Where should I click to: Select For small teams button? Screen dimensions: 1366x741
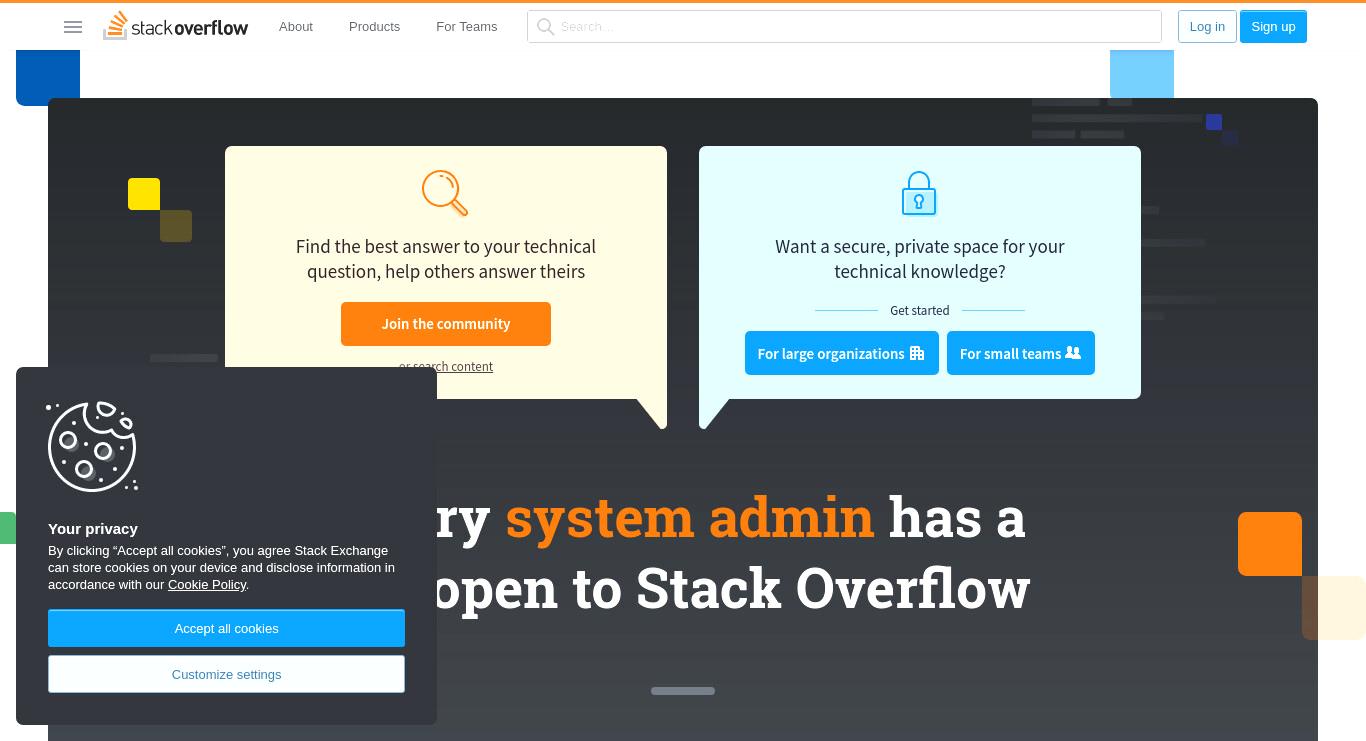click(1021, 353)
